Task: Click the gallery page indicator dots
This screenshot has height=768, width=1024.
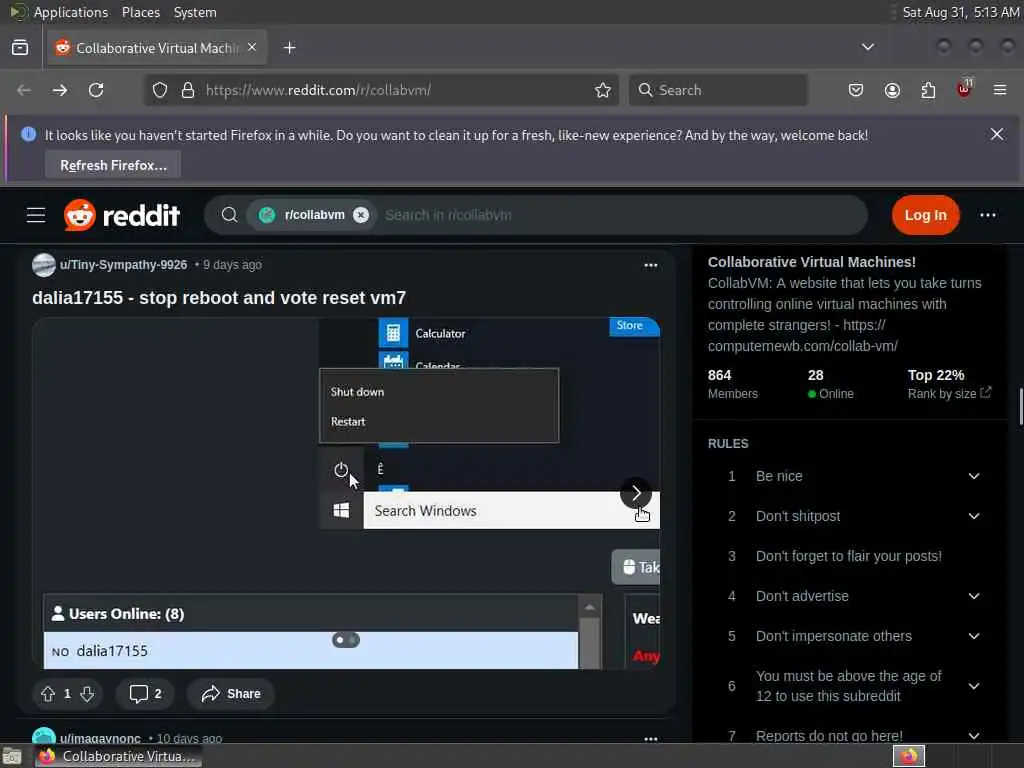Action: (x=345, y=640)
